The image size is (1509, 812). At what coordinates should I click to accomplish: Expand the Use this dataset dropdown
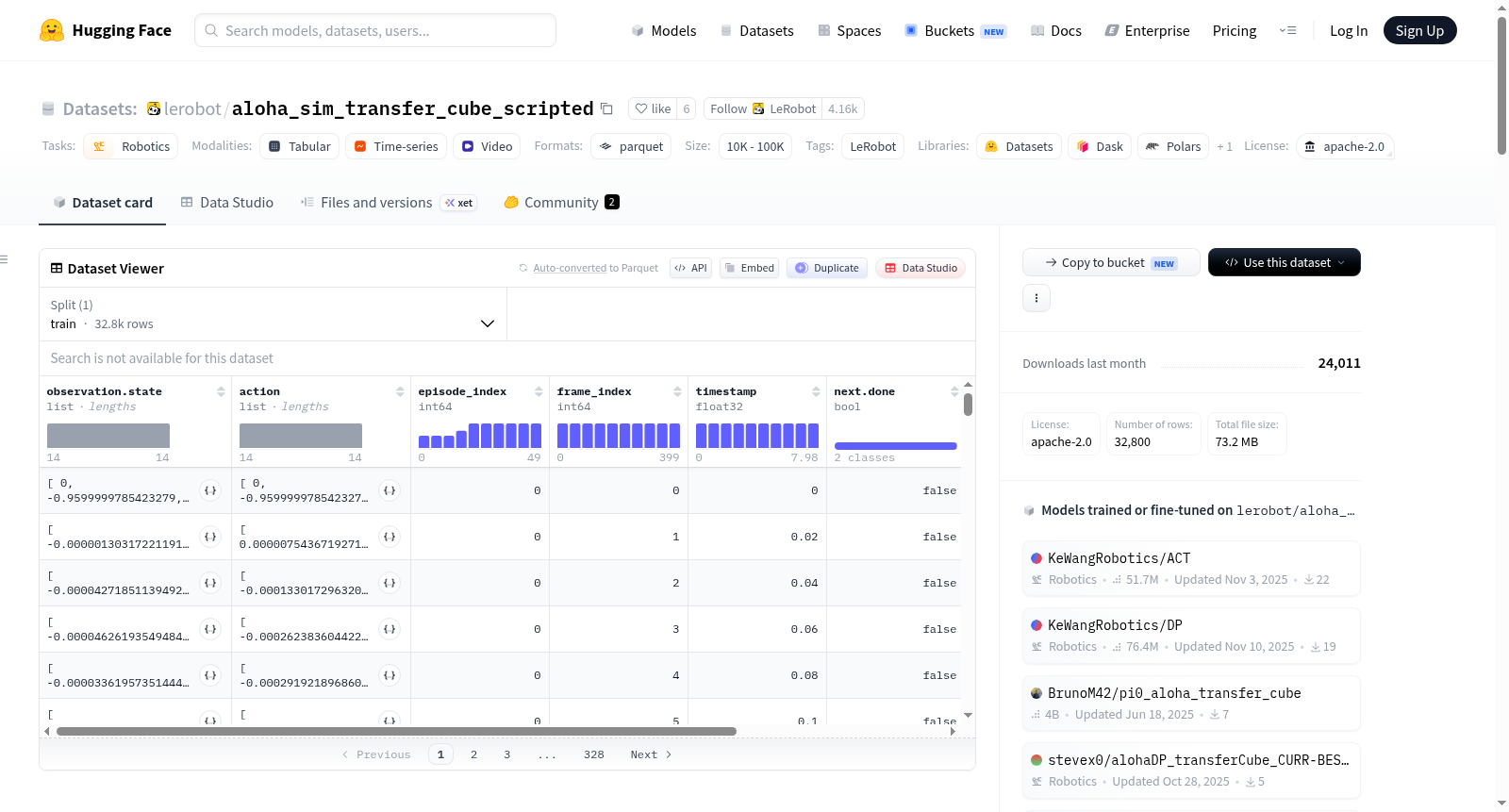1284,262
